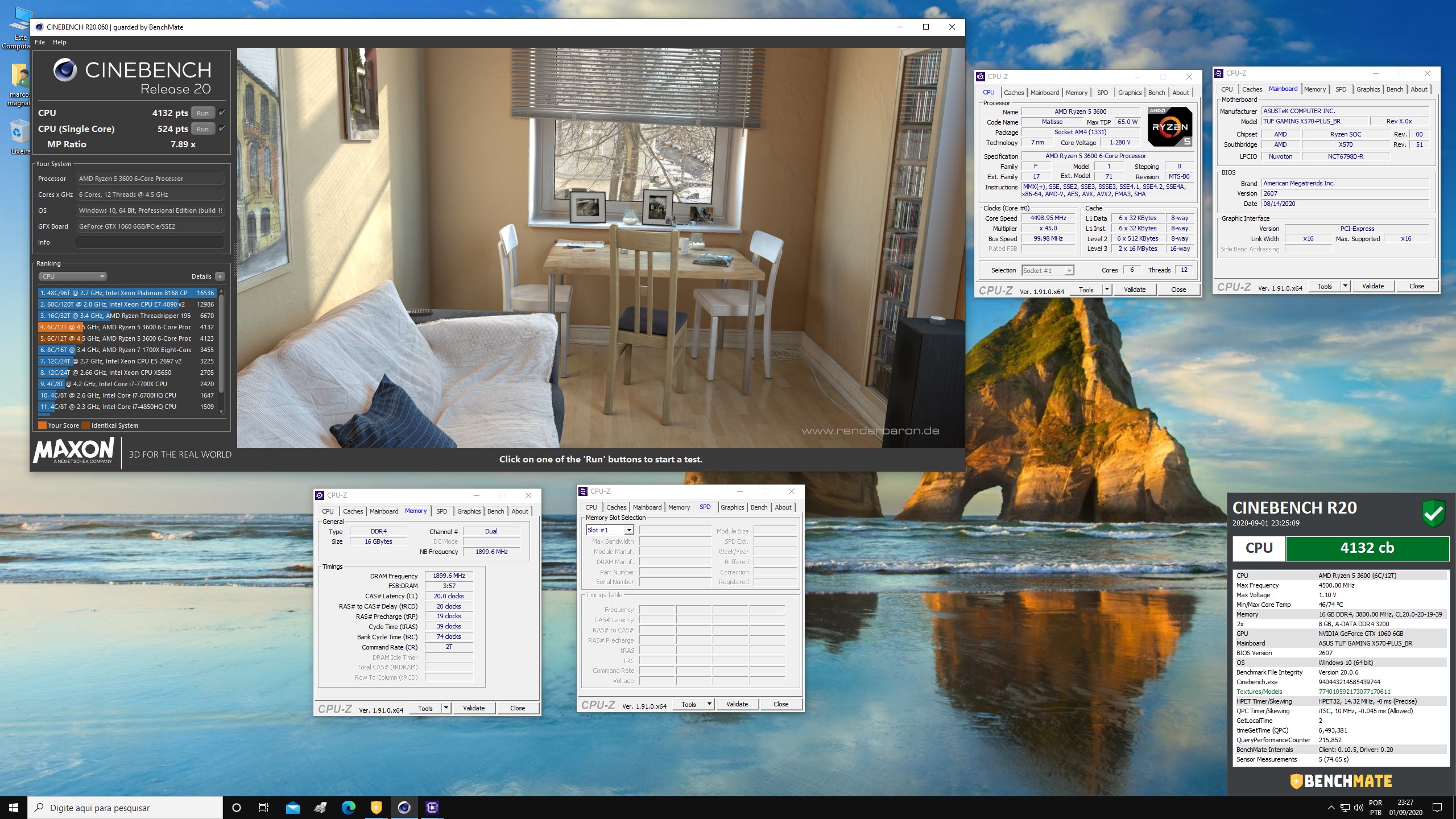This screenshot has width=1456, height=819.
Task: Switch to CPU-Z taskbar icon
Action: 432,808
